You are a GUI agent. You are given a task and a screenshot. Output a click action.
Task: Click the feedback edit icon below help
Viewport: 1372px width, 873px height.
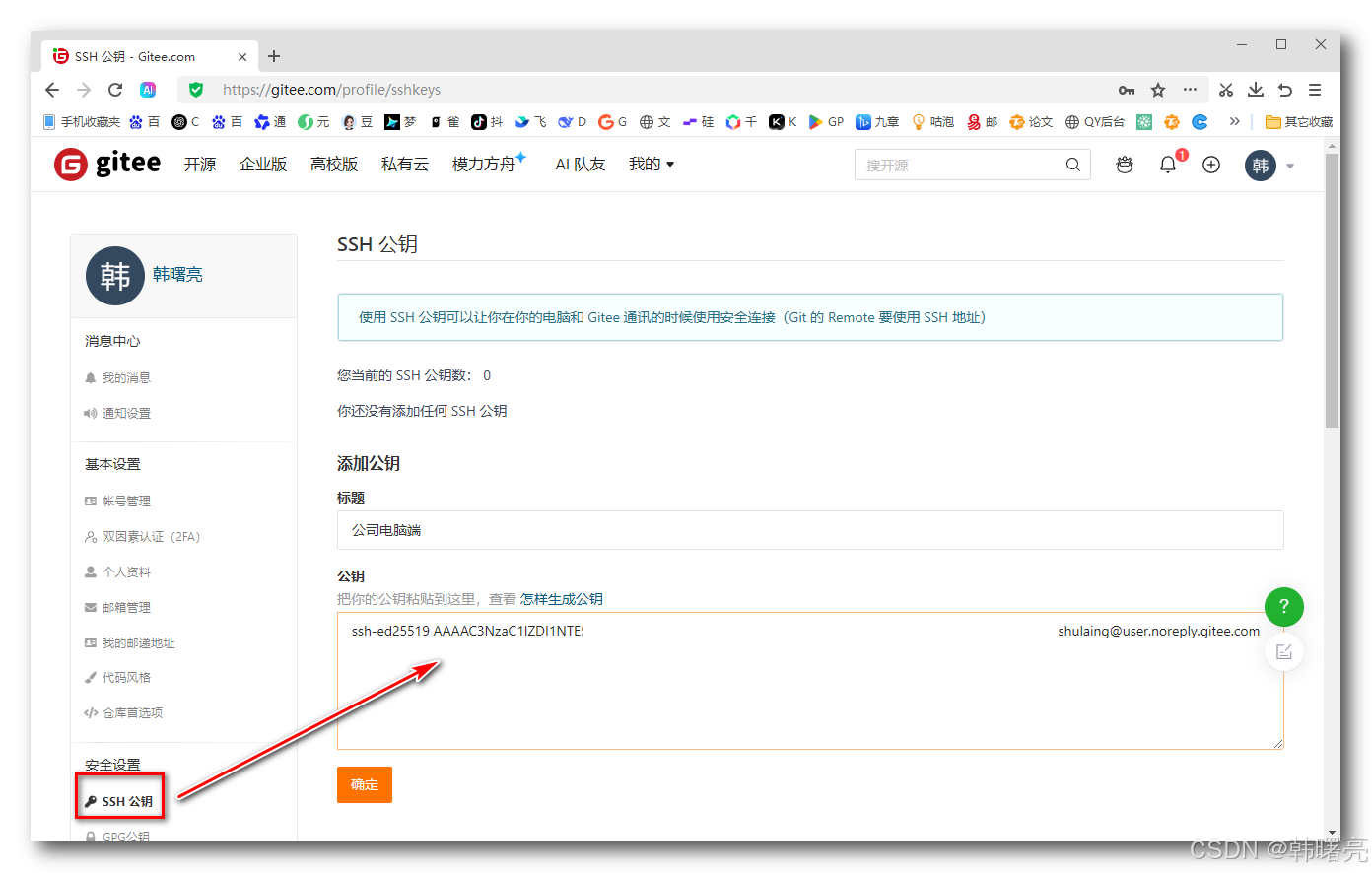click(1284, 651)
